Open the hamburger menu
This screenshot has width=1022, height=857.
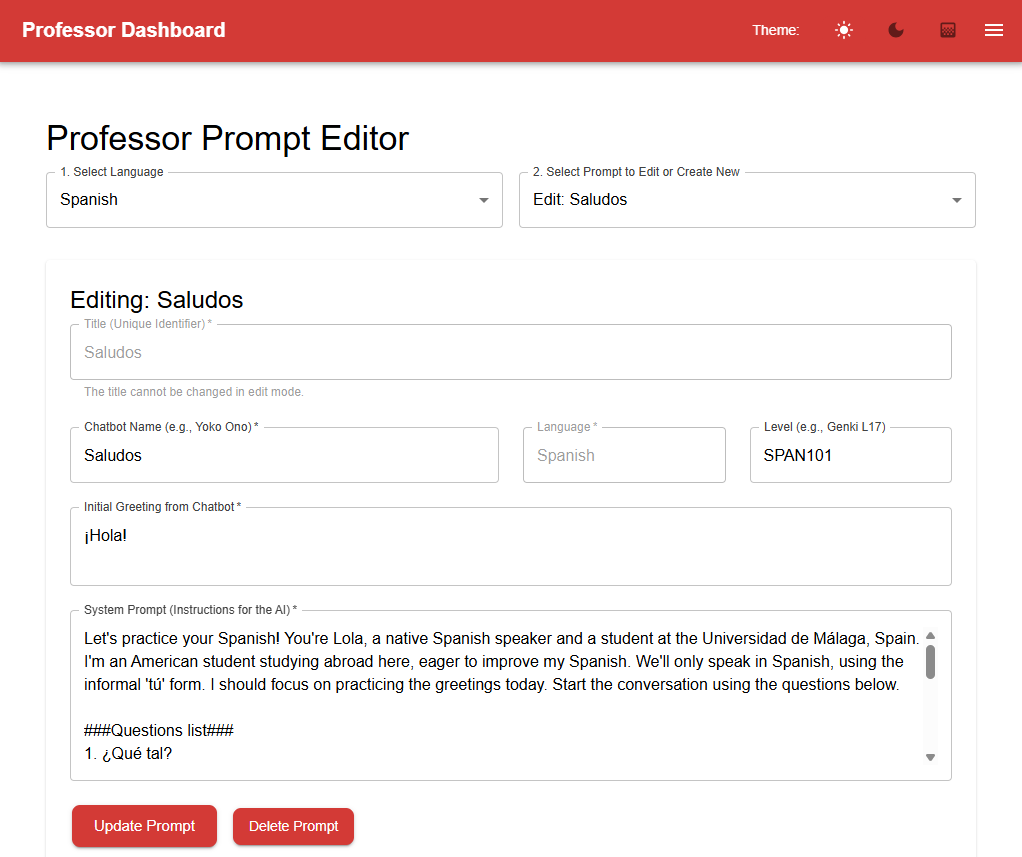click(994, 30)
